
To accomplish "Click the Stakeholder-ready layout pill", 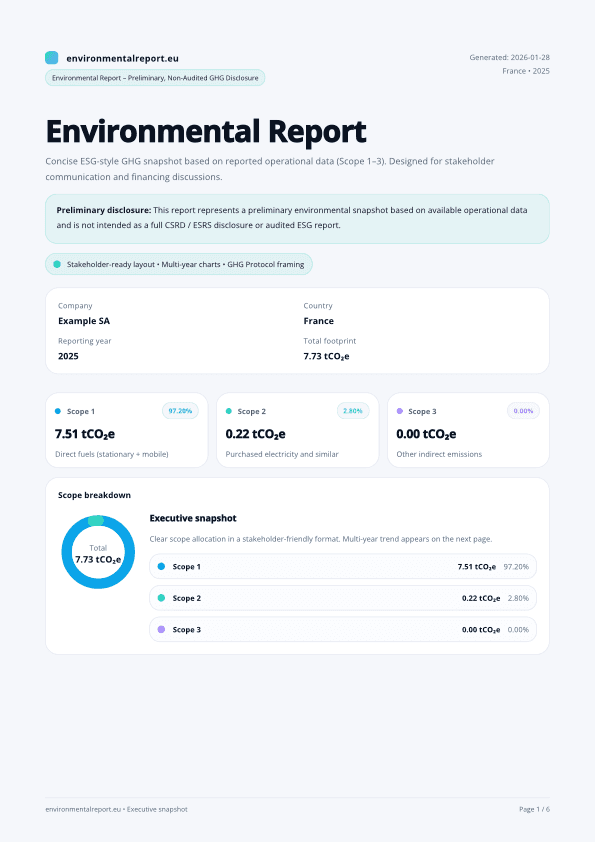I will pos(179,264).
